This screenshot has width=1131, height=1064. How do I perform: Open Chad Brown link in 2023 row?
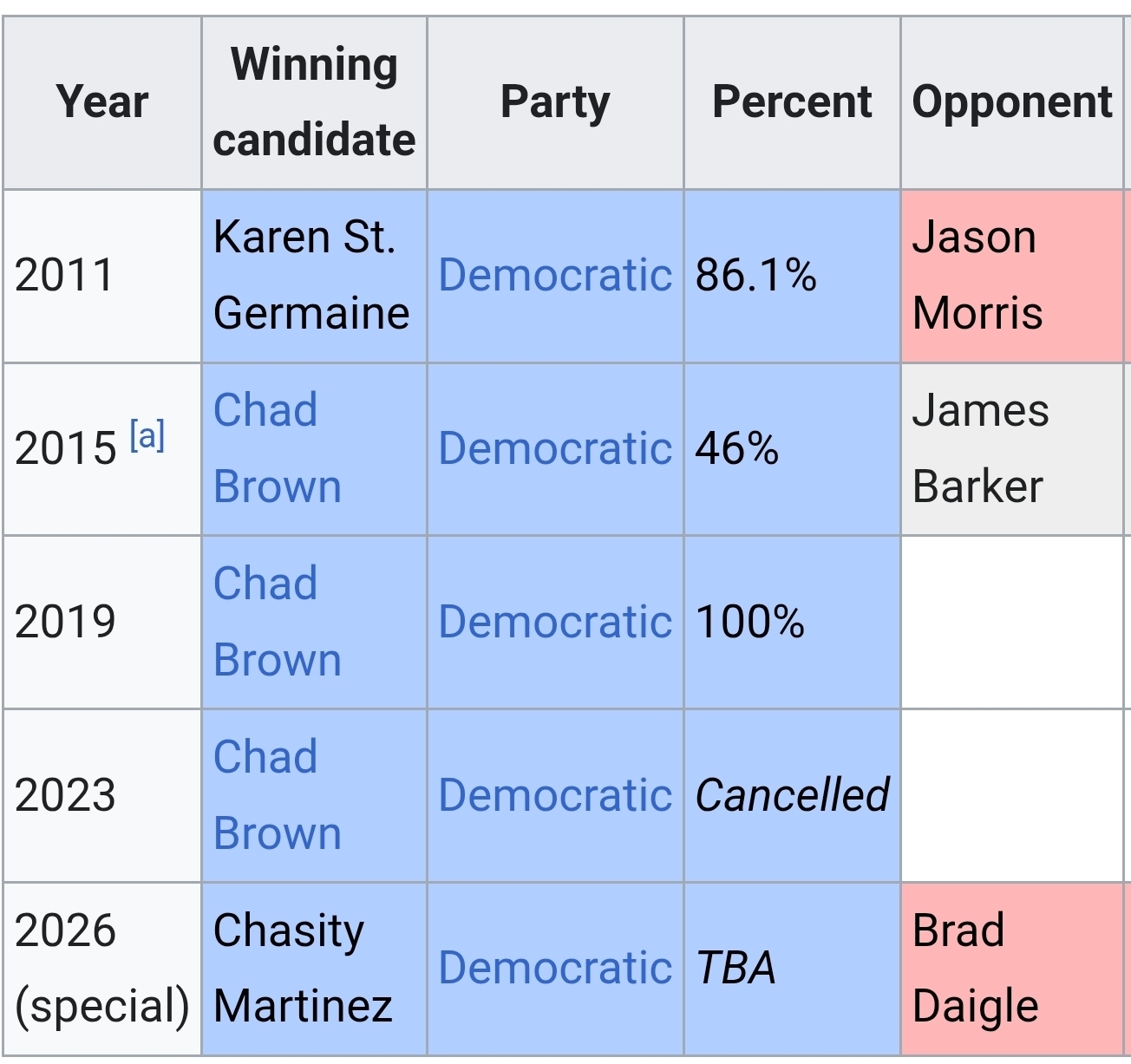[277, 795]
